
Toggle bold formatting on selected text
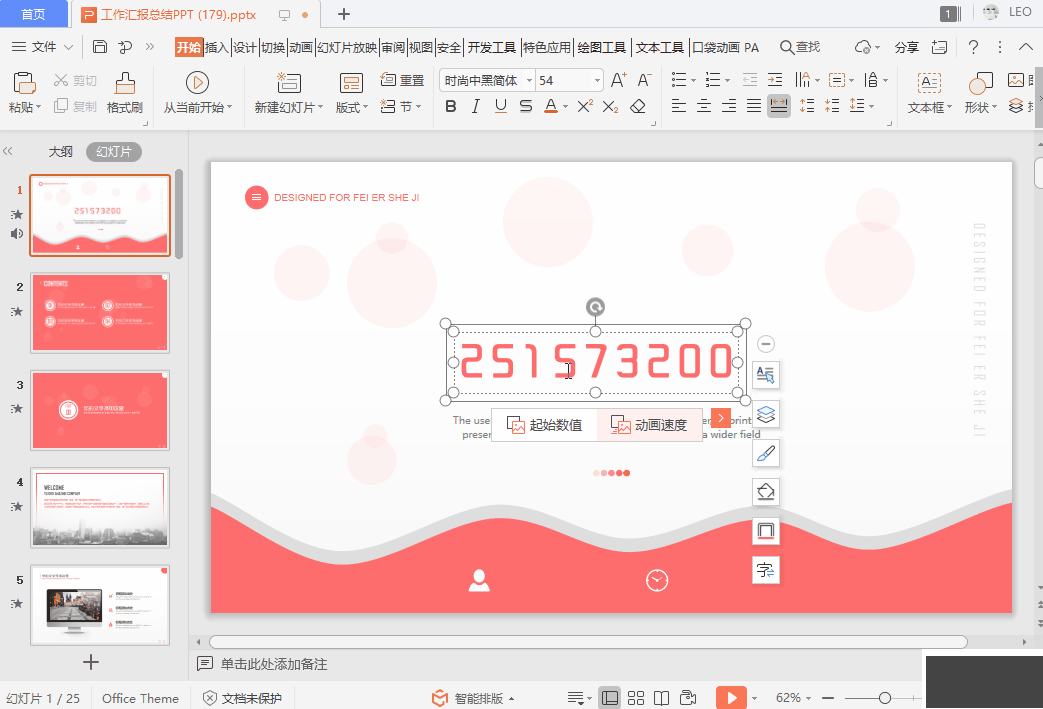[450, 105]
